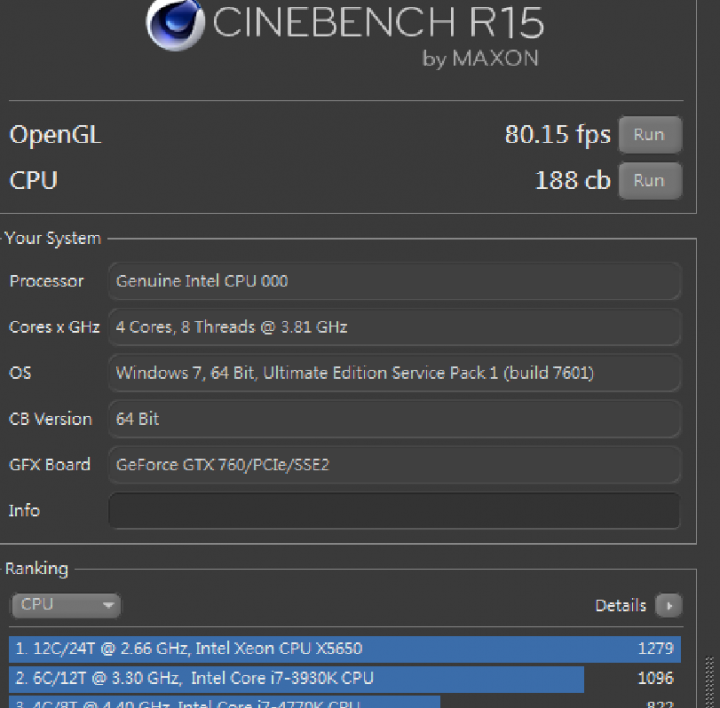Click the GFX Board 'GeForce GTX 760' field
Image resolution: width=720 pixels, height=708 pixels.
(x=394, y=465)
